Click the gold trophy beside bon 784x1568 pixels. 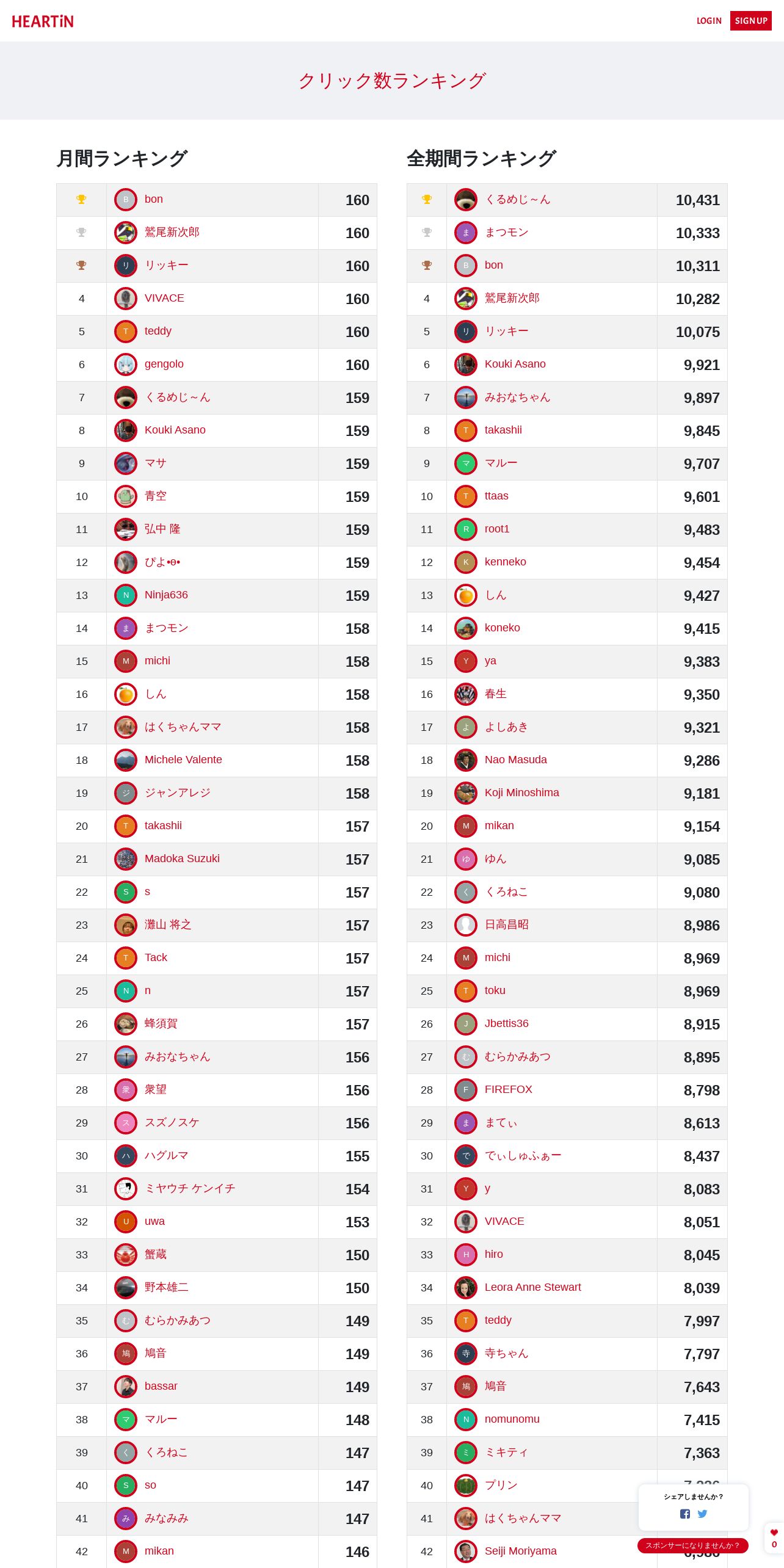point(81,200)
